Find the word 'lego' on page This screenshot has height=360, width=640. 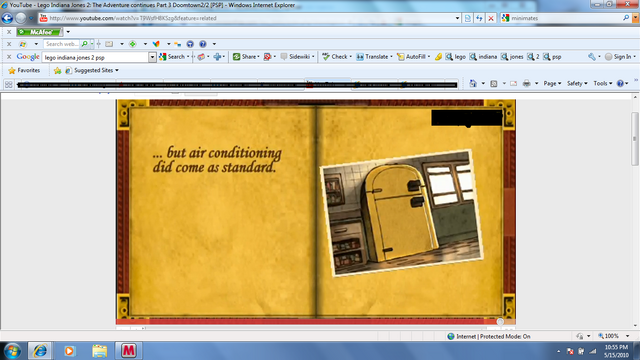456,57
